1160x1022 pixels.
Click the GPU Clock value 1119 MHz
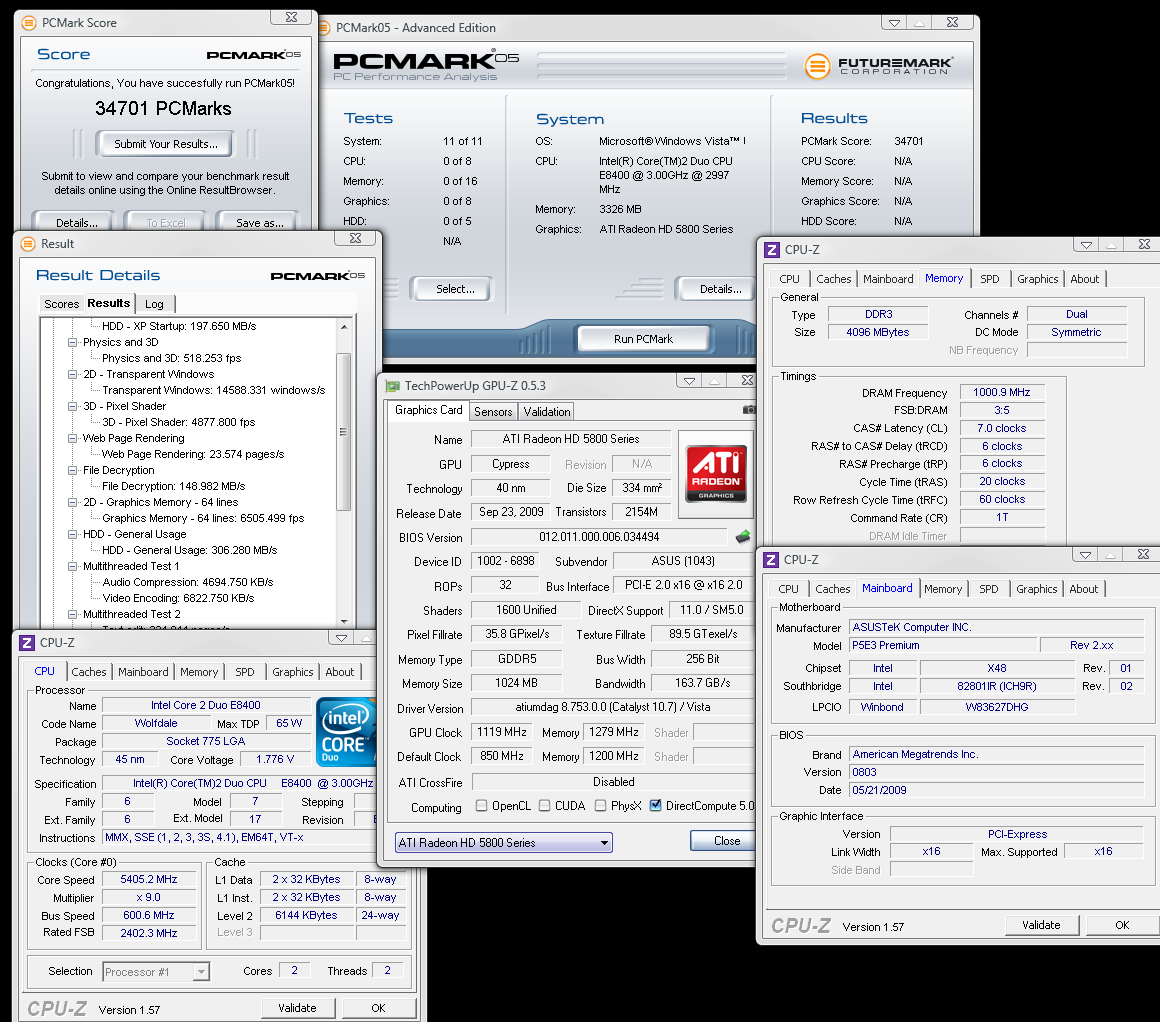pos(502,732)
